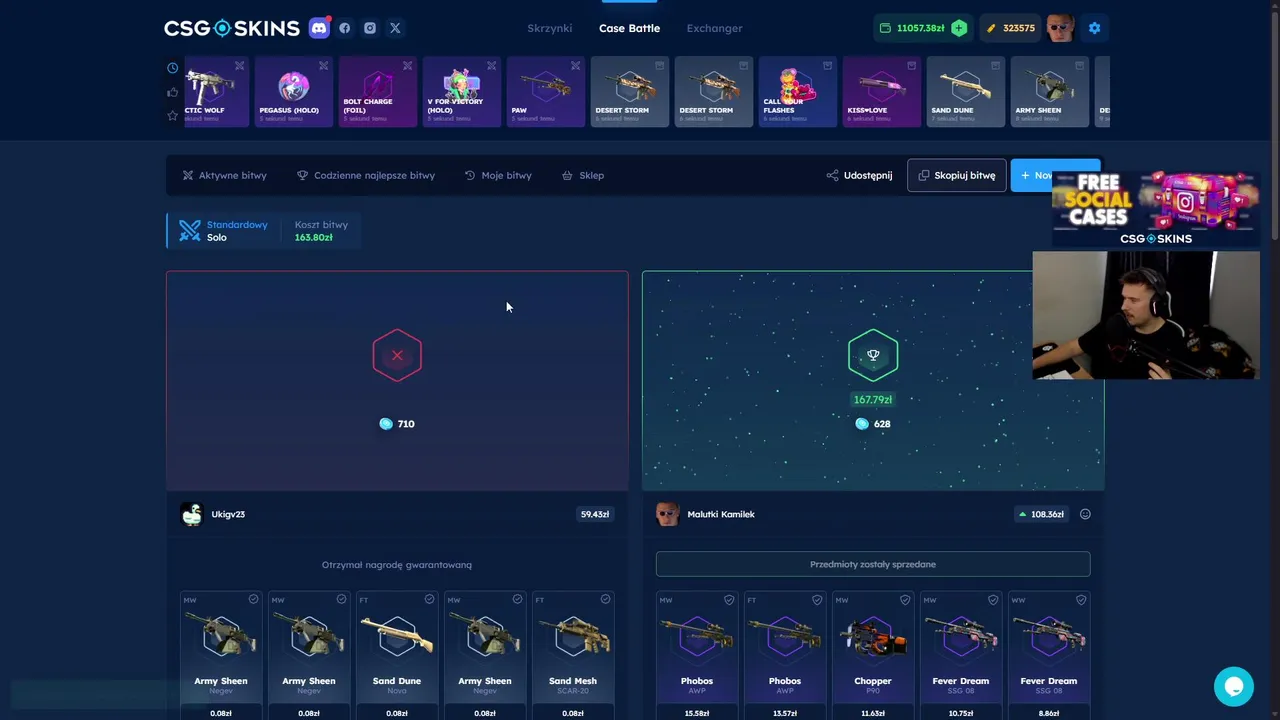
Task: Open the Exchanger tab
Action: pos(714,28)
